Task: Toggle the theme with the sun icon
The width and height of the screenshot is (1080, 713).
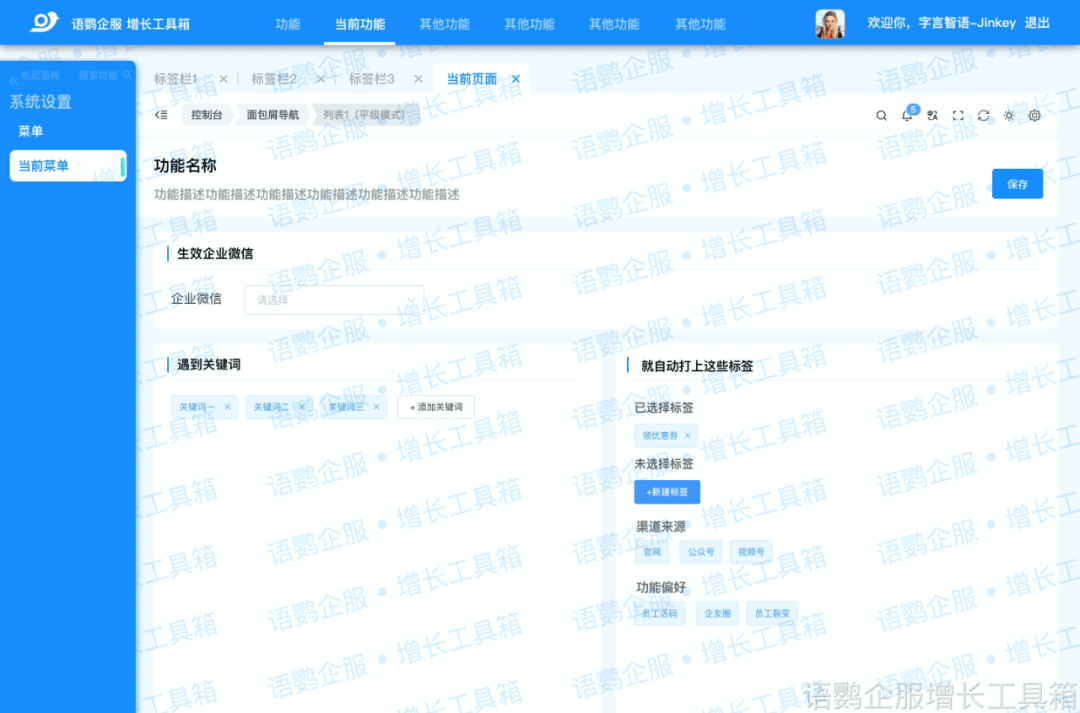Action: click(x=1009, y=116)
